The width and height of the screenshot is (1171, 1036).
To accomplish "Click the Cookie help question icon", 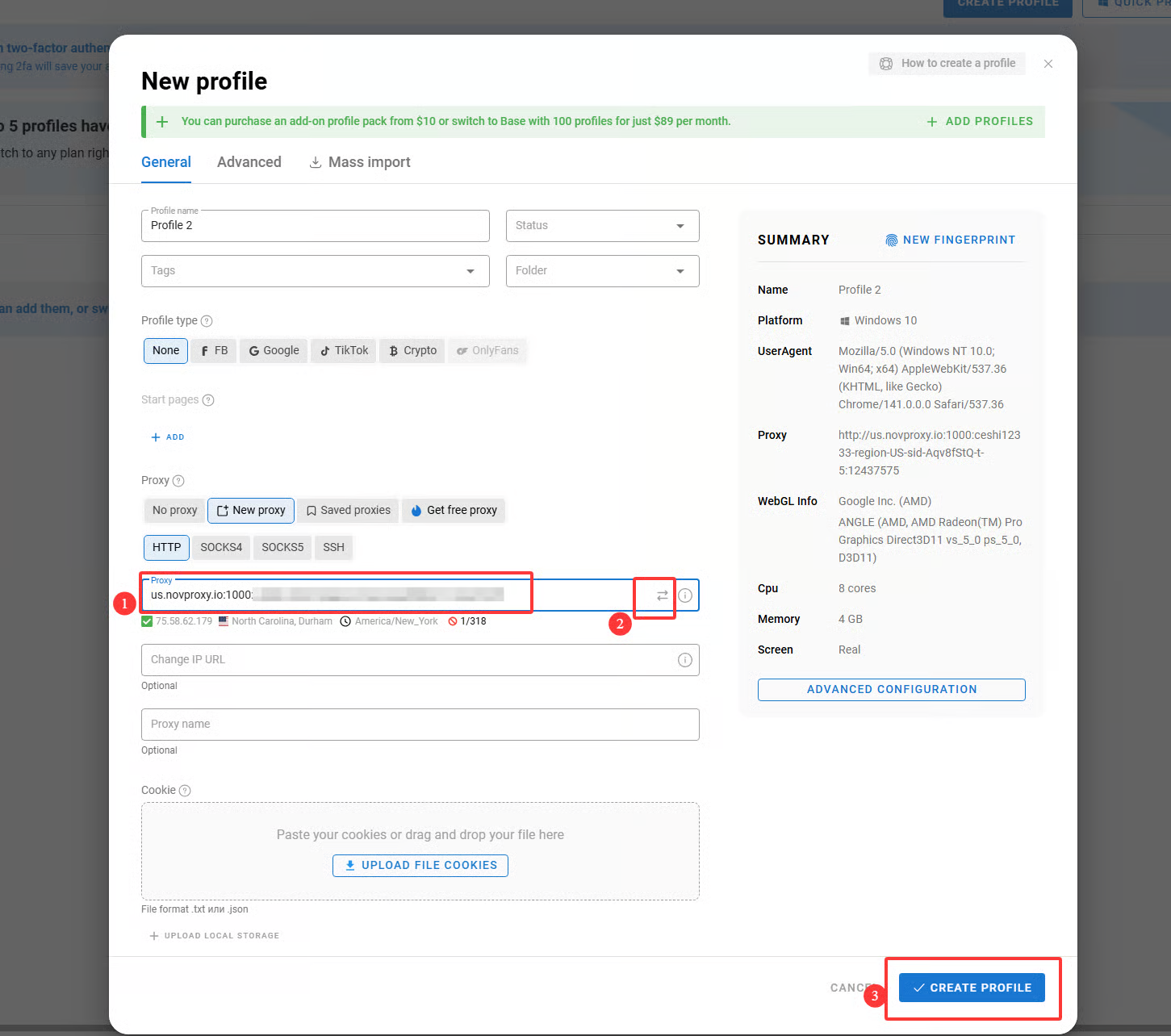I will [x=185, y=791].
